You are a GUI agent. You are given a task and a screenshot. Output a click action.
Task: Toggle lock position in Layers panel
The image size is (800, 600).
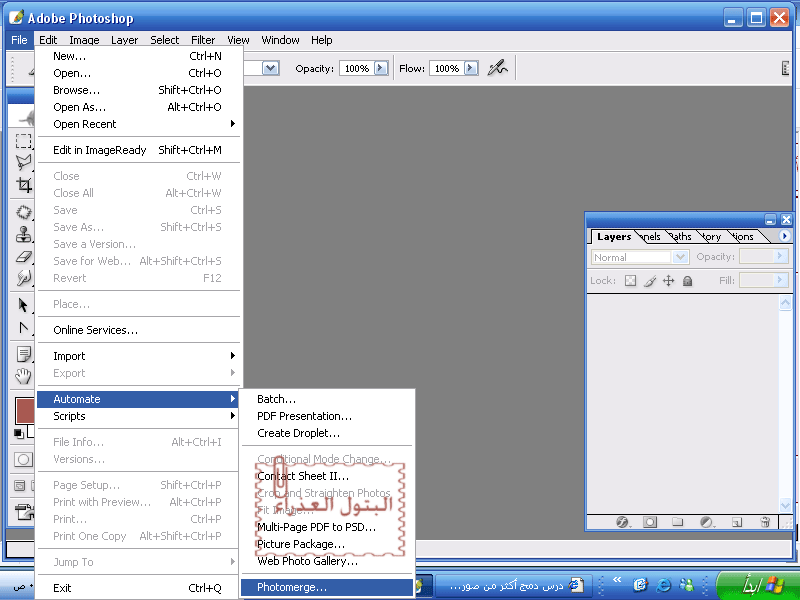pos(669,281)
